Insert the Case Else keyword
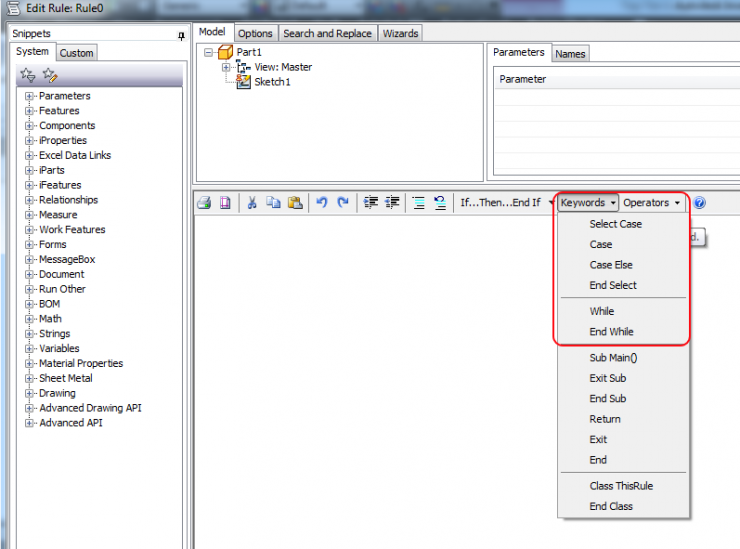The image size is (740, 549). pyautogui.click(x=611, y=265)
